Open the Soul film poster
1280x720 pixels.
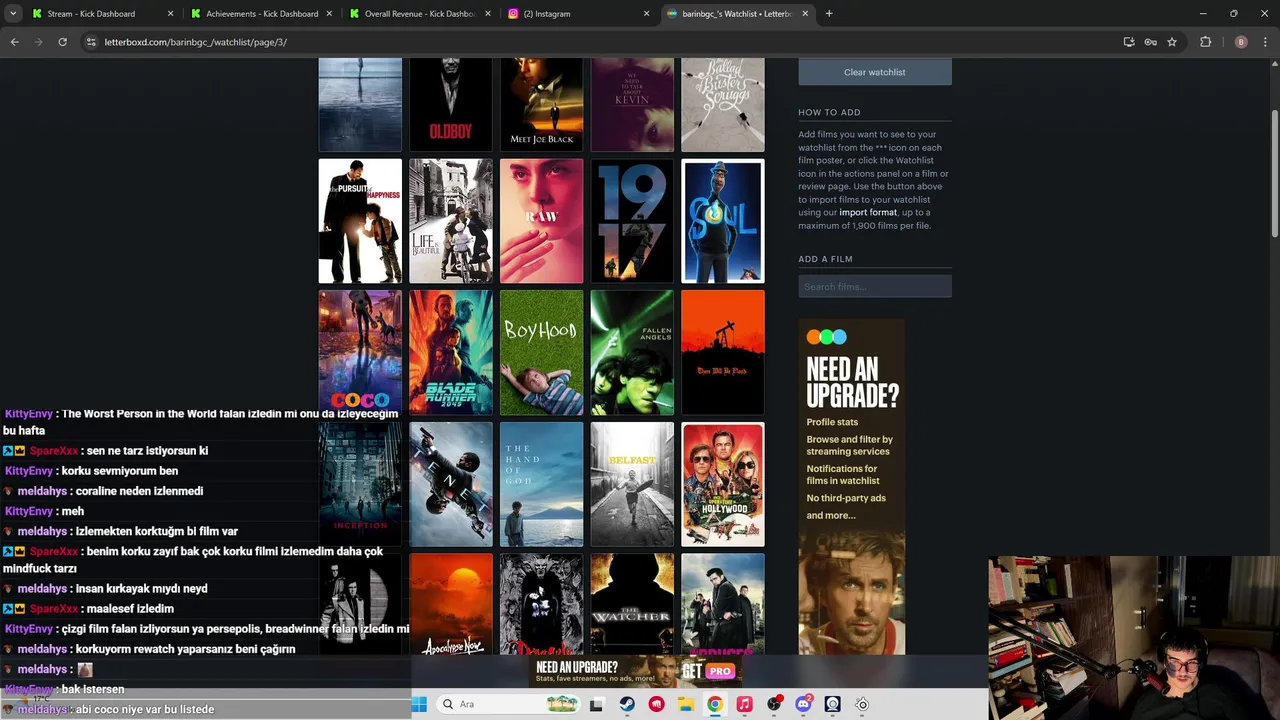point(722,221)
